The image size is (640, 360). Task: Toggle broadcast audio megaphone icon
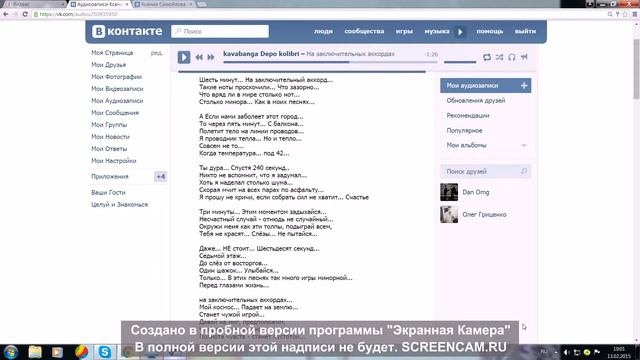524,57
